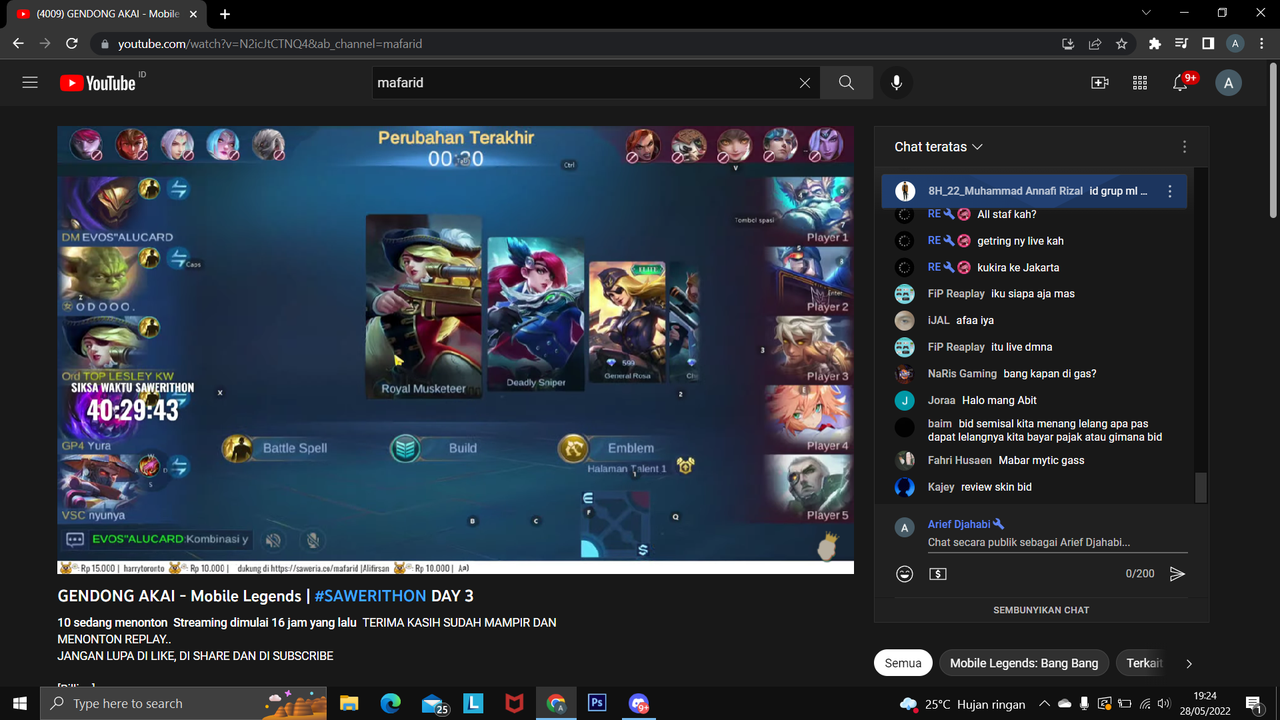Bookmark this page with the star icon

(1122, 44)
